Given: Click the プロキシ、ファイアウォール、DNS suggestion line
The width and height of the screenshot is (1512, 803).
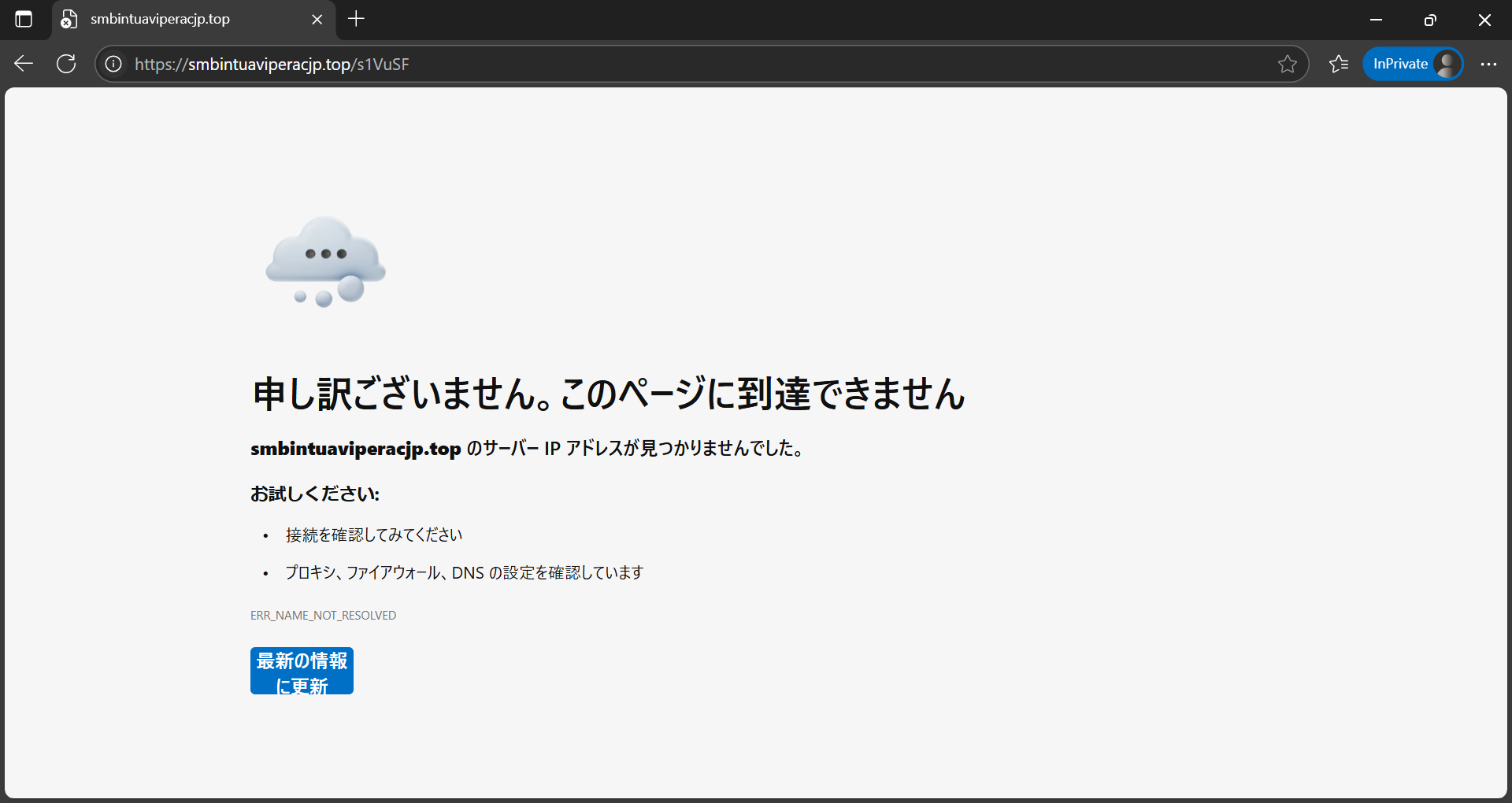Looking at the screenshot, I should (464, 573).
